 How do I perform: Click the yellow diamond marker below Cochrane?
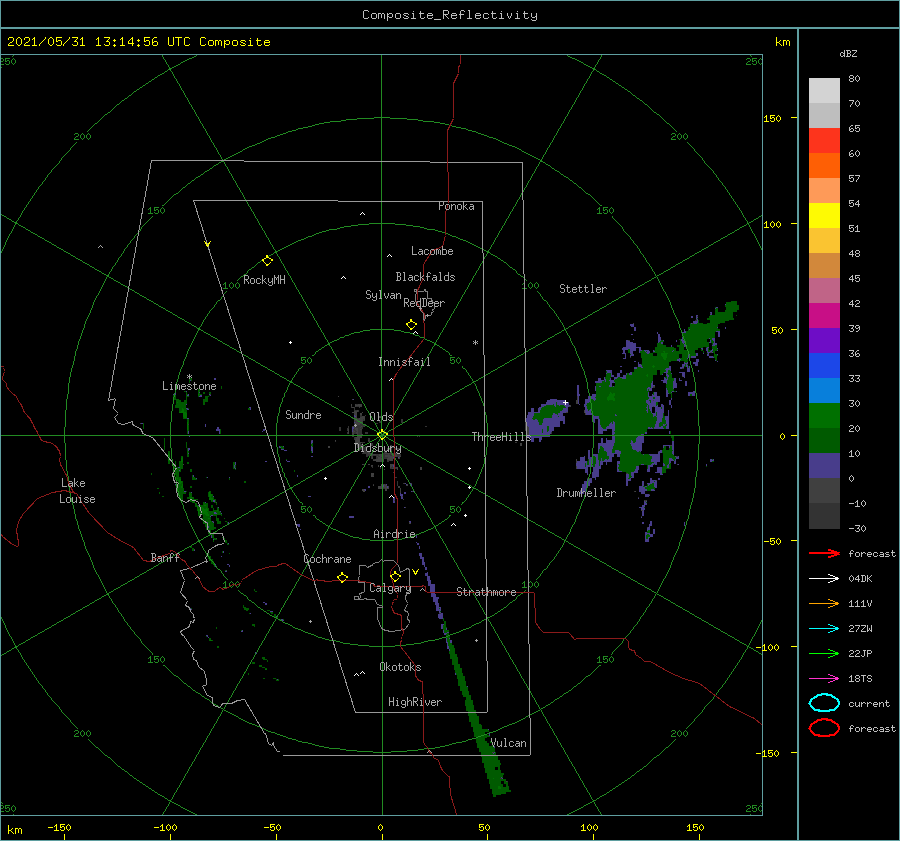(343, 578)
